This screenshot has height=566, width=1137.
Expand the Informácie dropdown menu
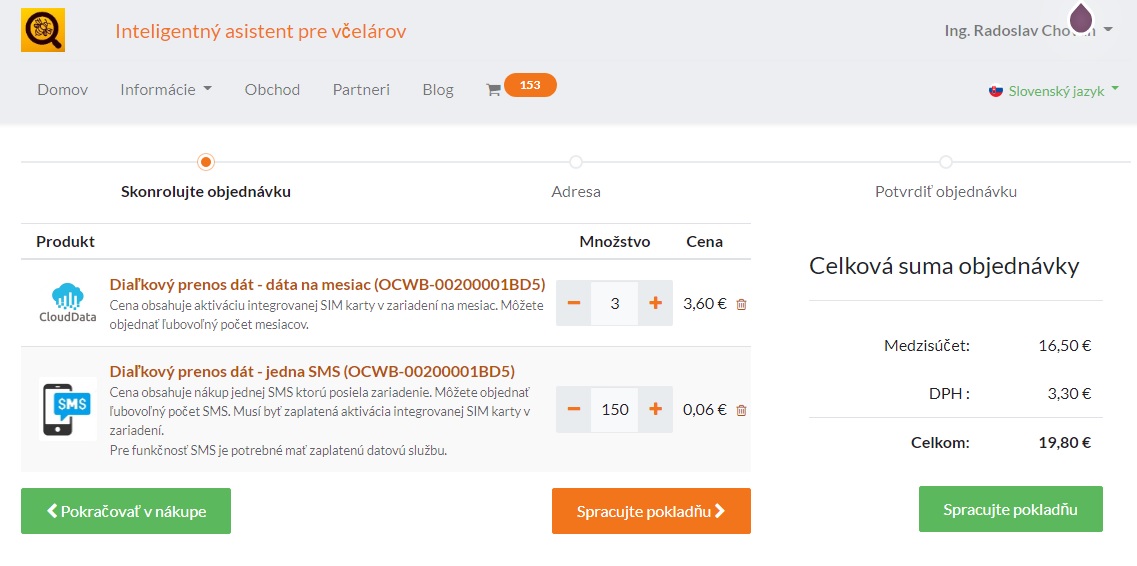tap(166, 89)
